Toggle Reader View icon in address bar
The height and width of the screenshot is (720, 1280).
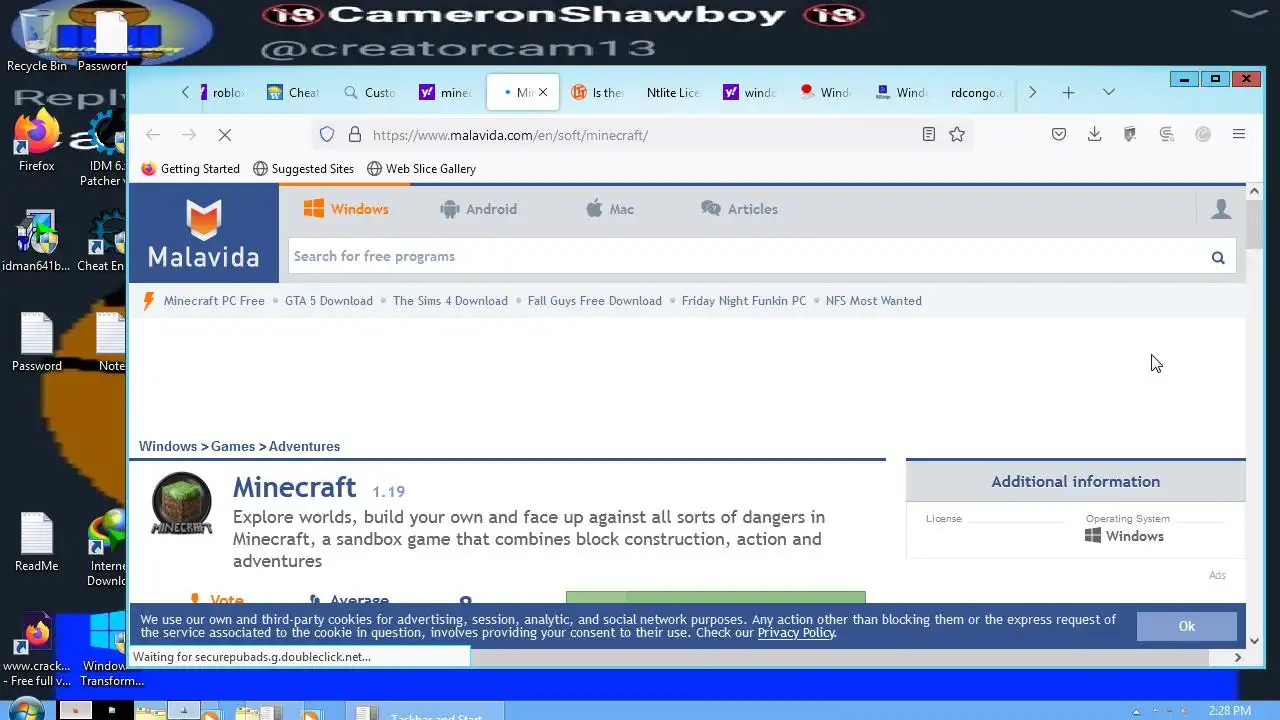click(929, 134)
